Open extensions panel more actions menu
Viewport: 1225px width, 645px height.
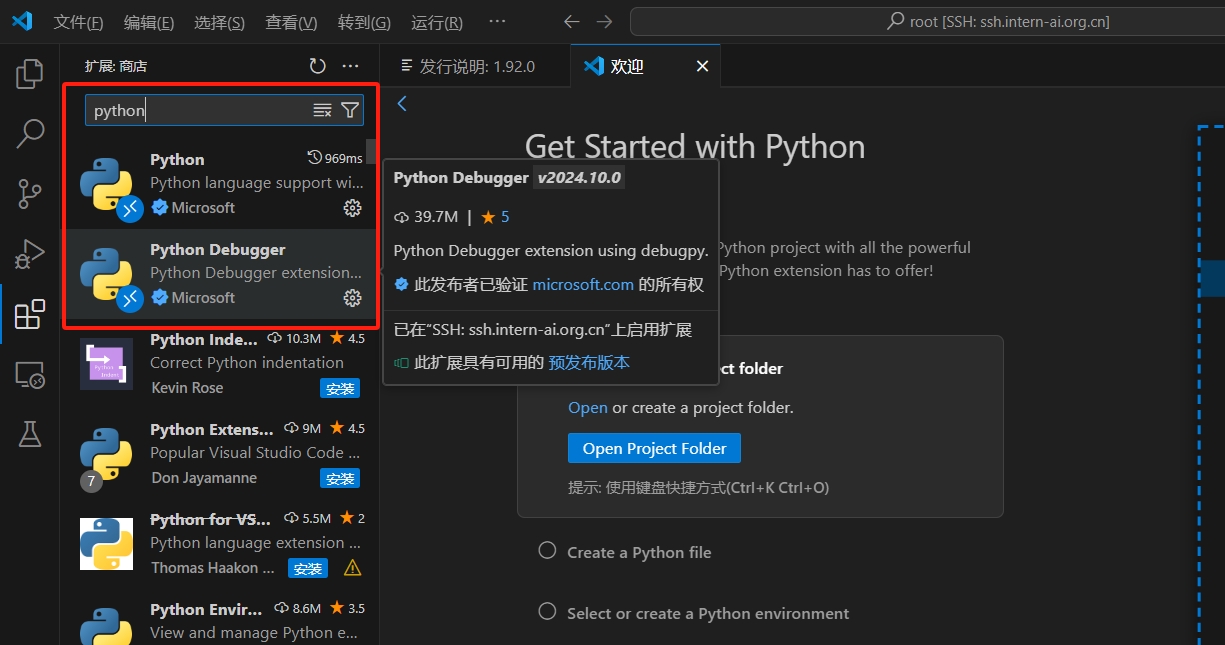pyautogui.click(x=350, y=66)
